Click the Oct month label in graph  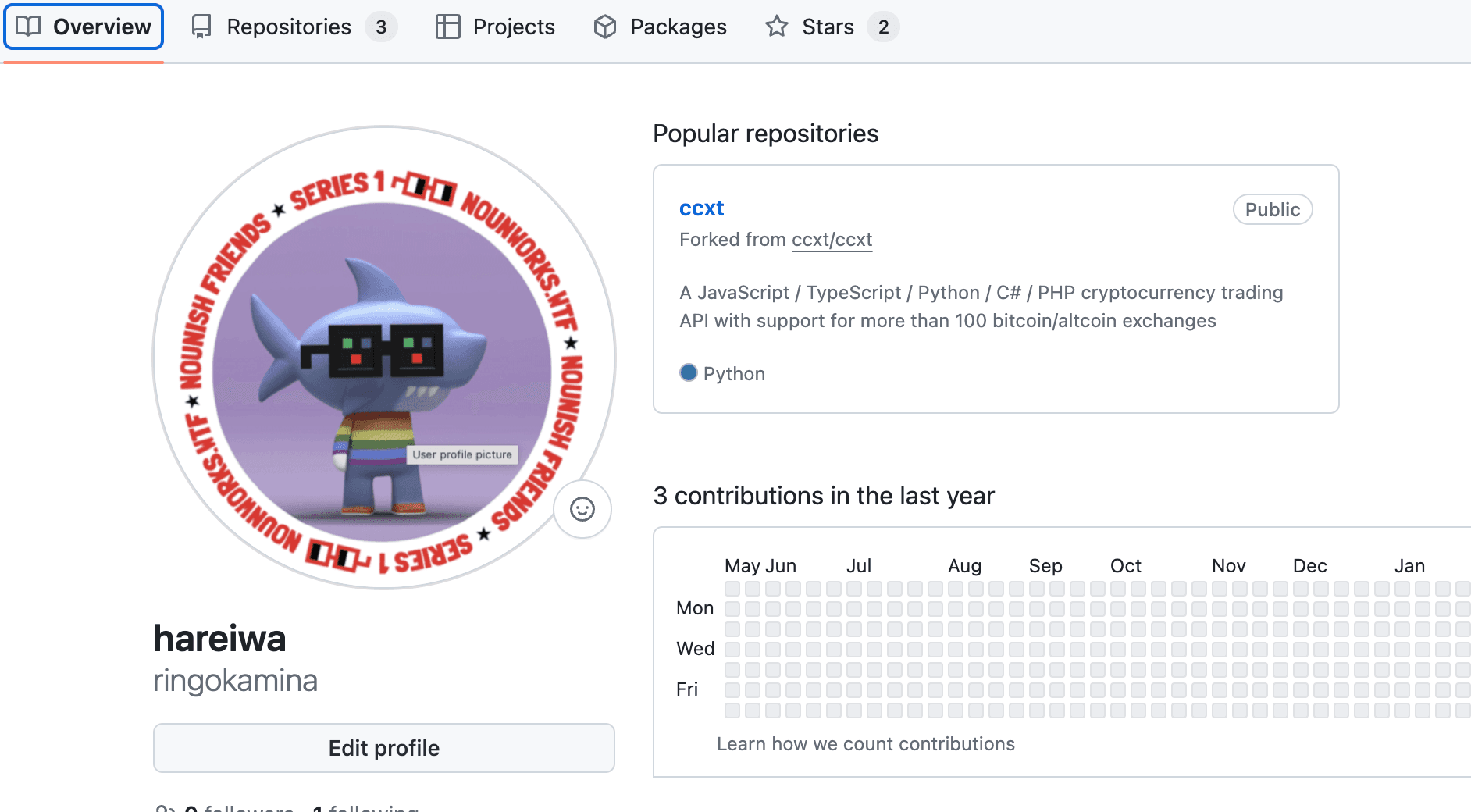[1125, 566]
